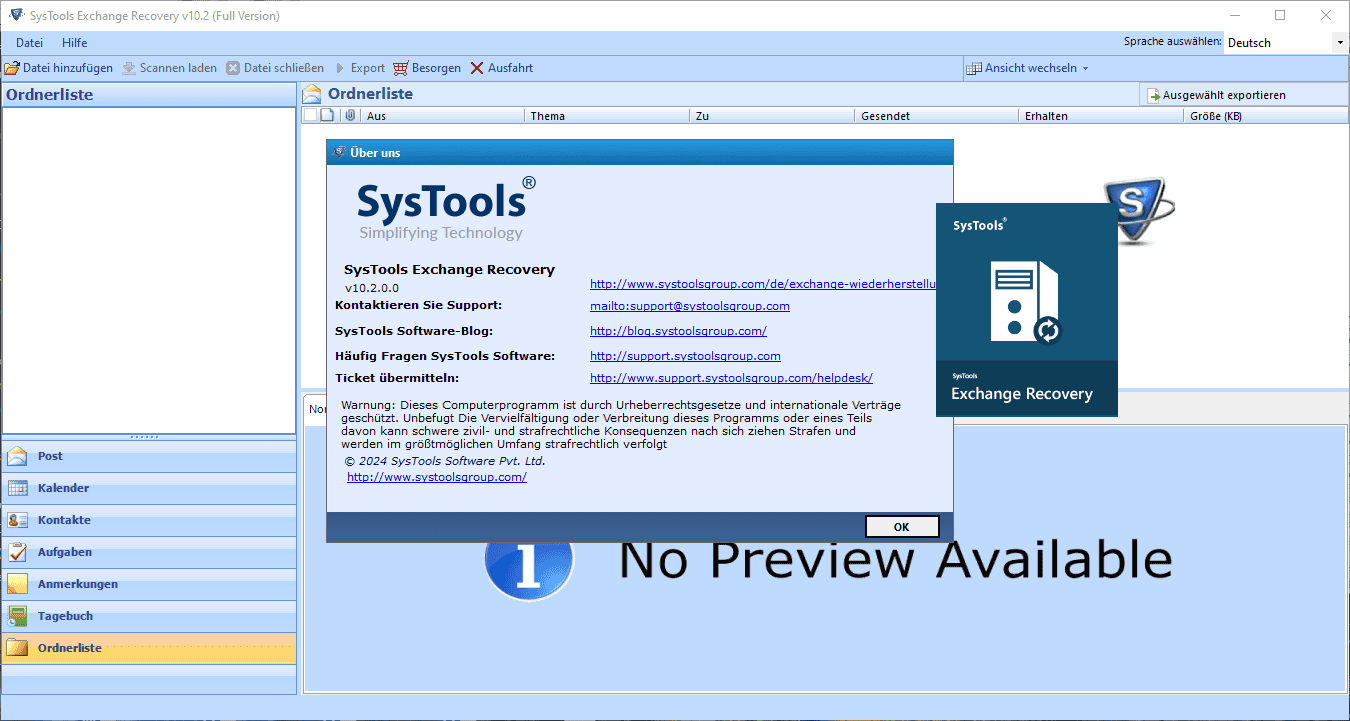Open the exchange-wiederherstellung product link
Image resolution: width=1350 pixels, height=721 pixels.
point(763,285)
